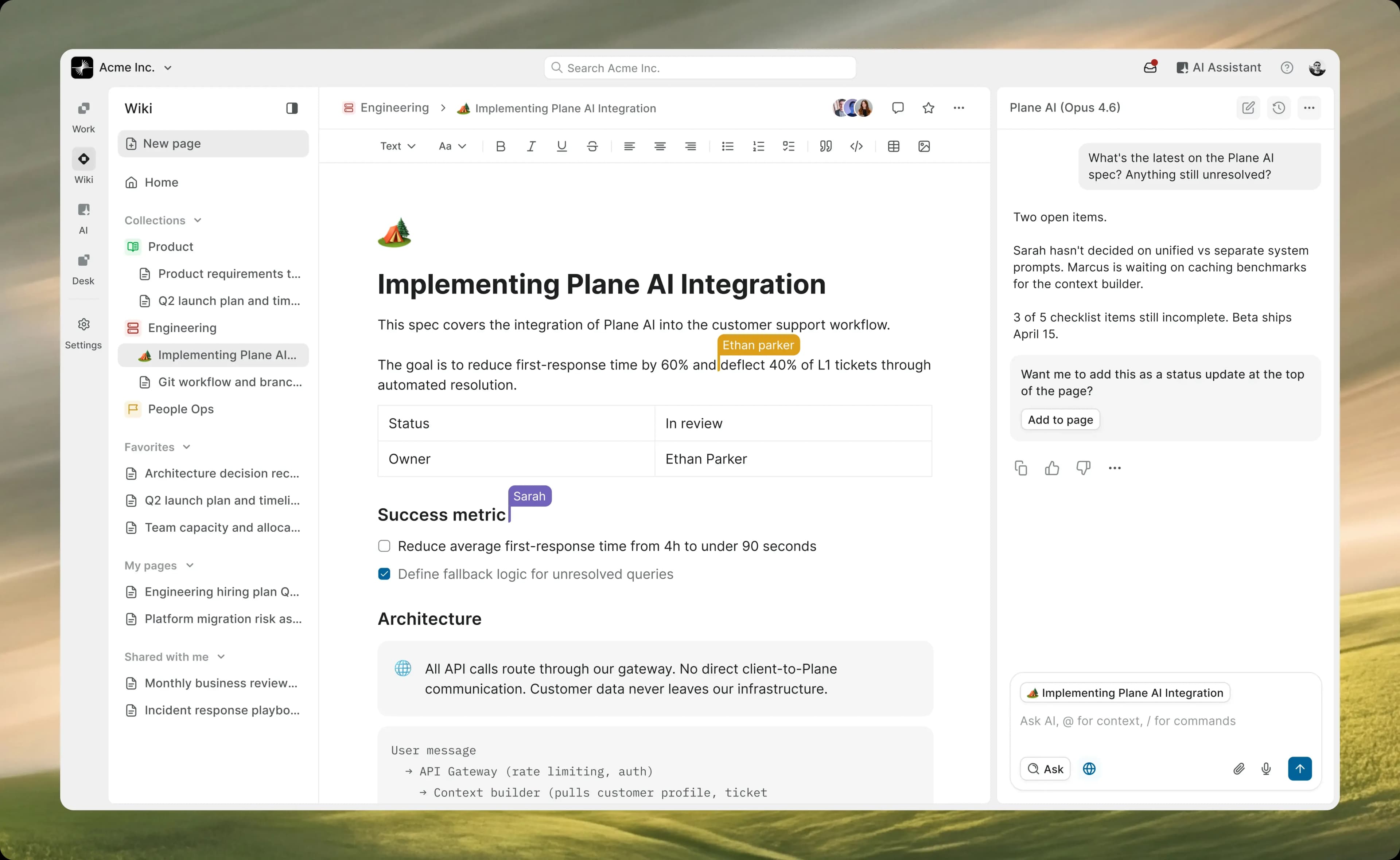
Task: Open AI response more actions
Action: tap(1115, 468)
